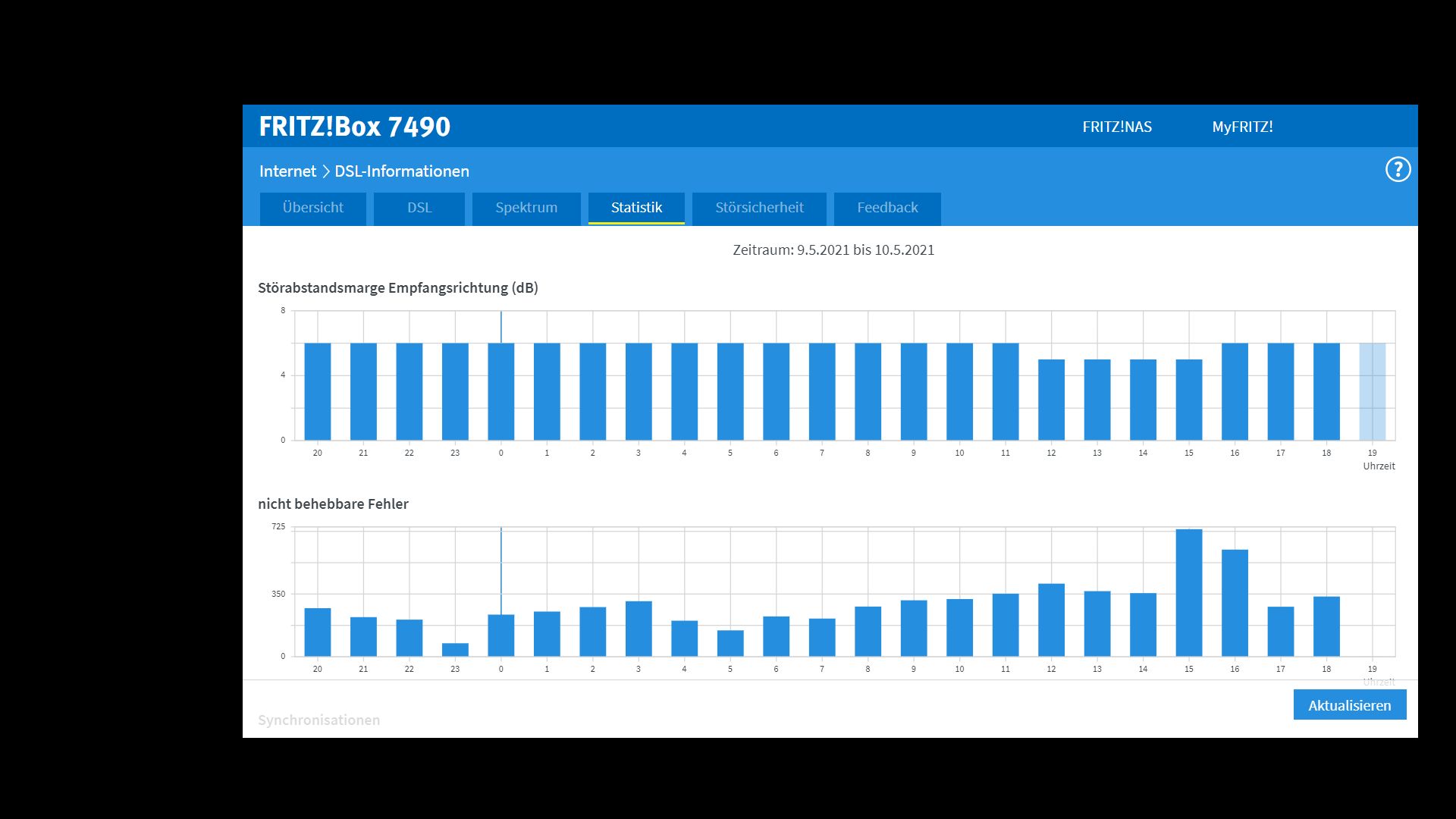Click the active Statistik tab
Screen dimensions: 1456x819
point(636,208)
